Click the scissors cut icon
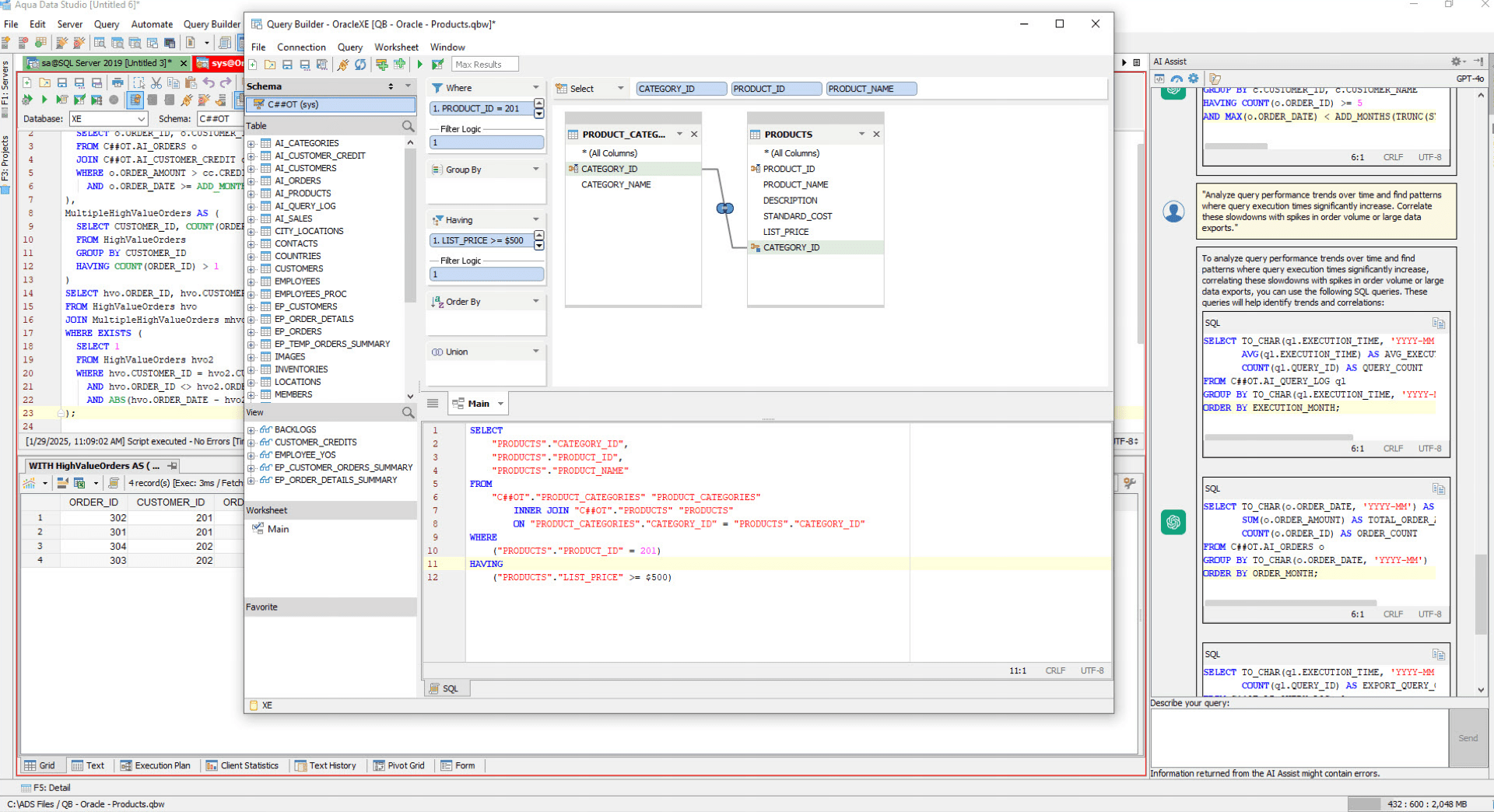This screenshot has width=1494, height=812. [156, 83]
